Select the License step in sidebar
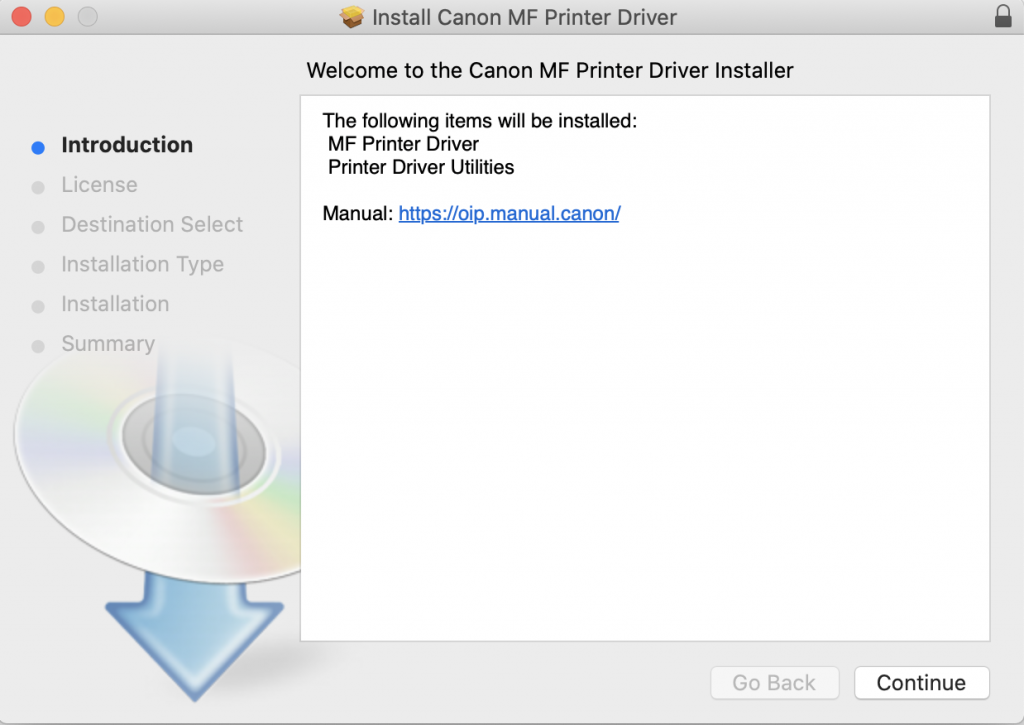 click(99, 185)
